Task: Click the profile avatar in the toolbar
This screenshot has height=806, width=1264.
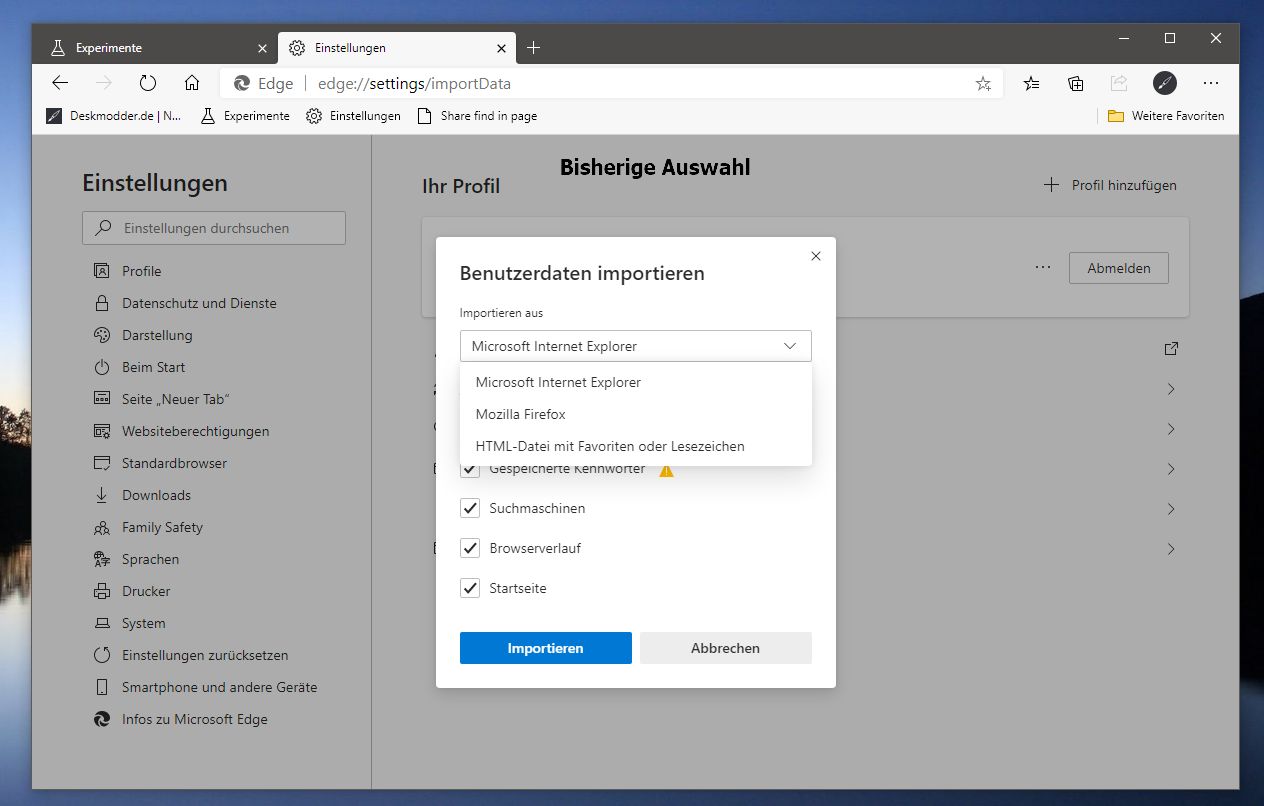Action: [x=1164, y=83]
